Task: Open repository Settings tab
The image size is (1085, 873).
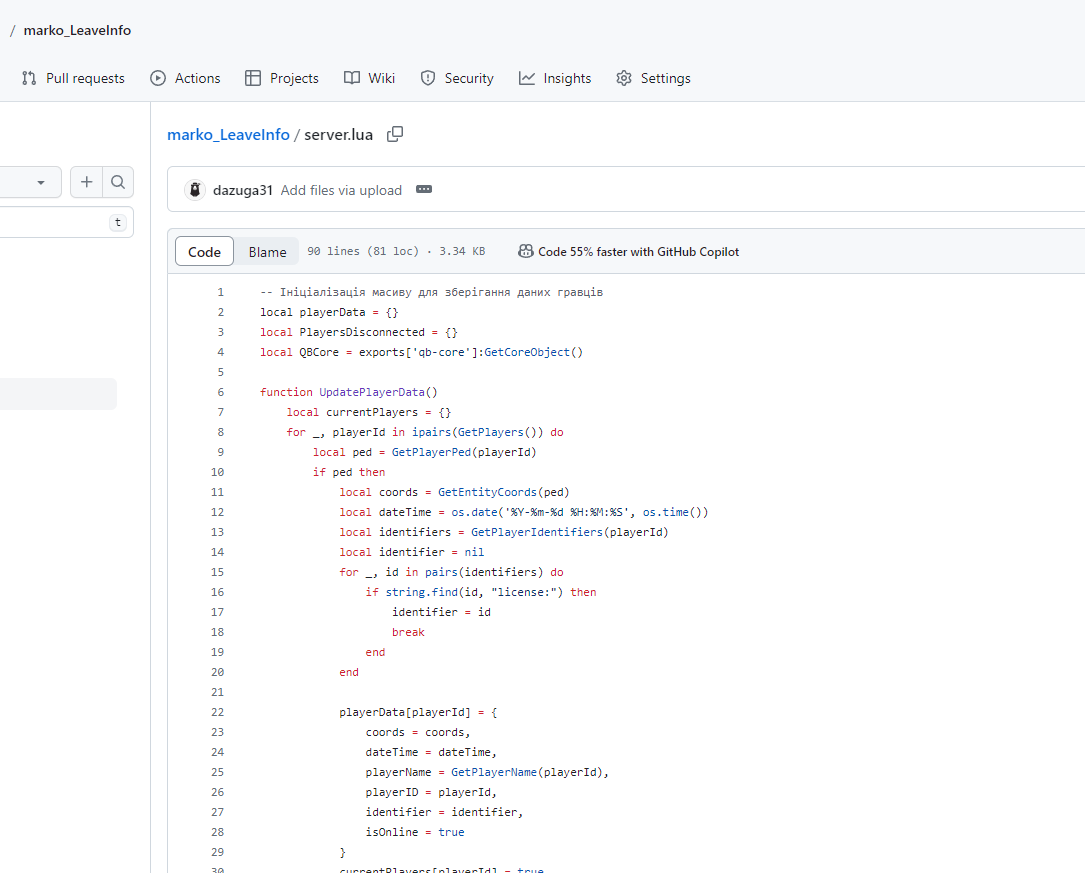Action: 653,78
